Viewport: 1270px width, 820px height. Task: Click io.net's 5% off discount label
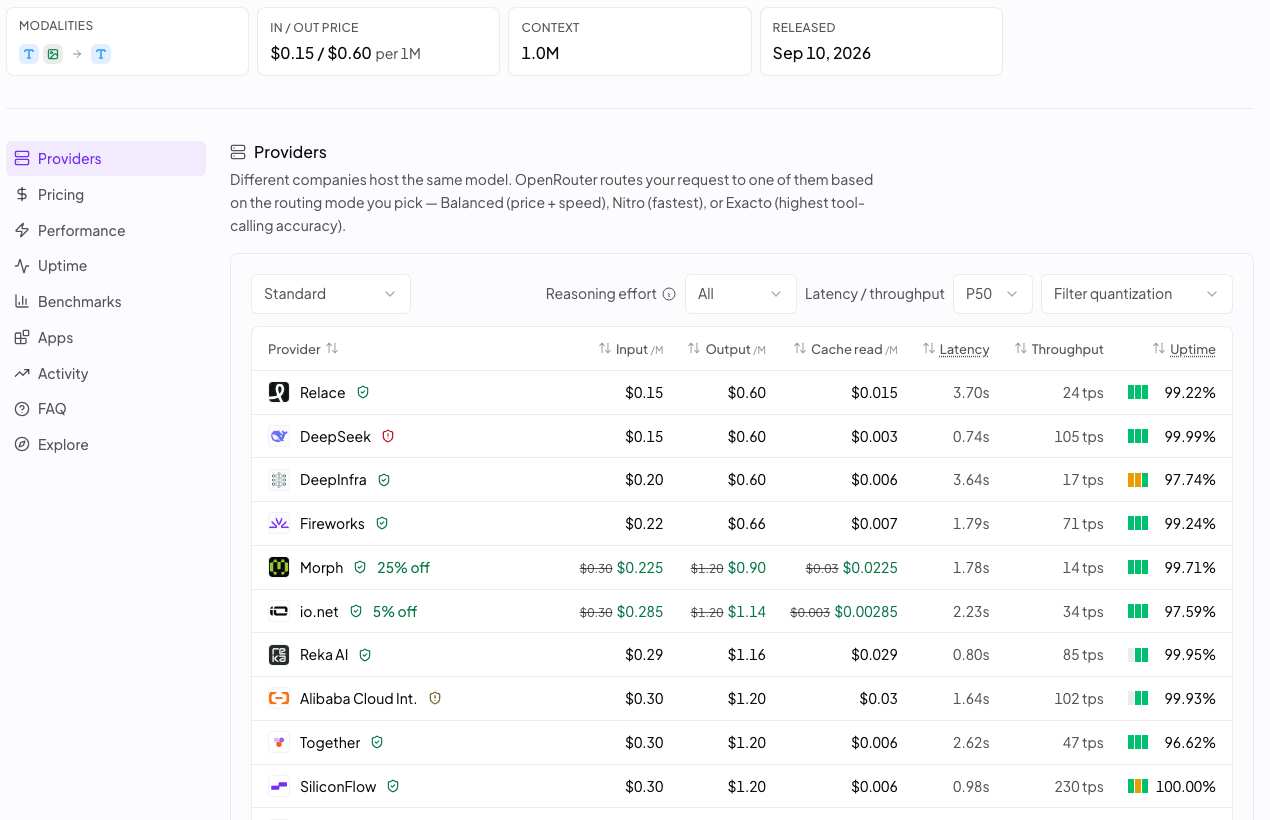tap(395, 612)
